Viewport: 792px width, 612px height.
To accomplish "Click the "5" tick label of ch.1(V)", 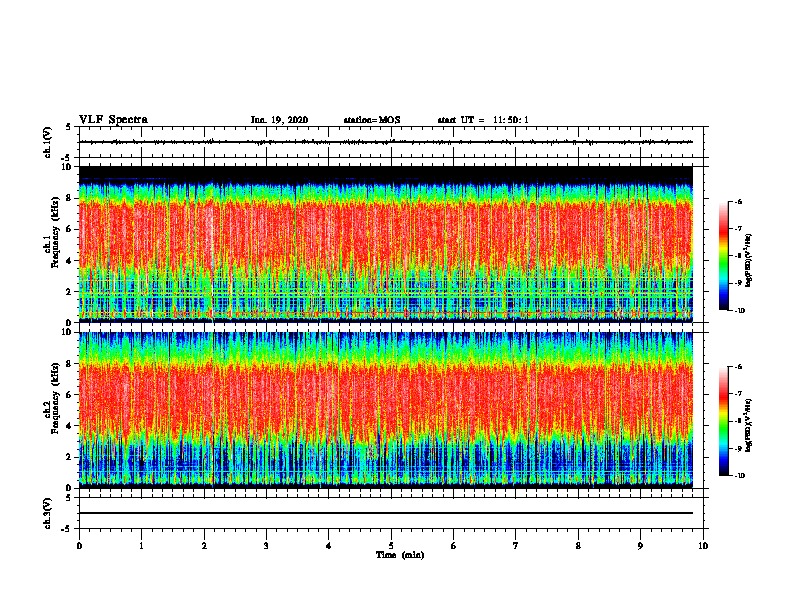I will tap(69, 127).
